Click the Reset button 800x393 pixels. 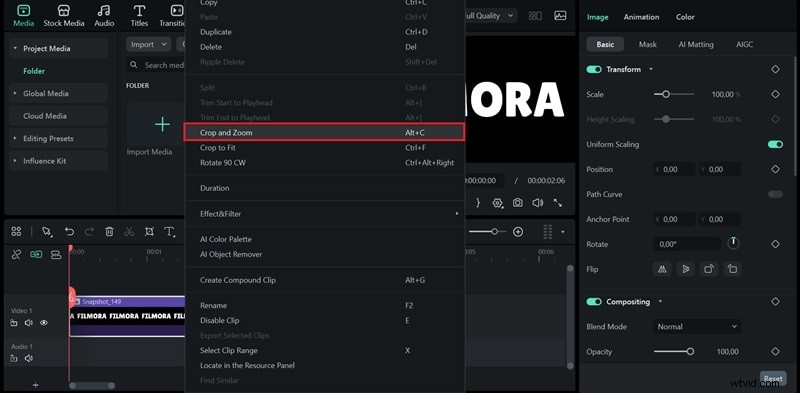pyautogui.click(x=773, y=379)
